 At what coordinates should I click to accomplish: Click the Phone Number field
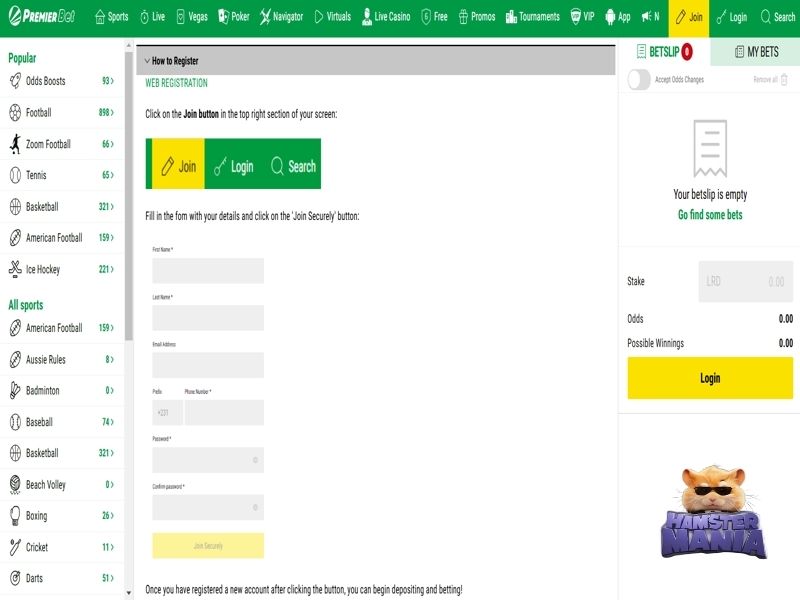pos(224,413)
